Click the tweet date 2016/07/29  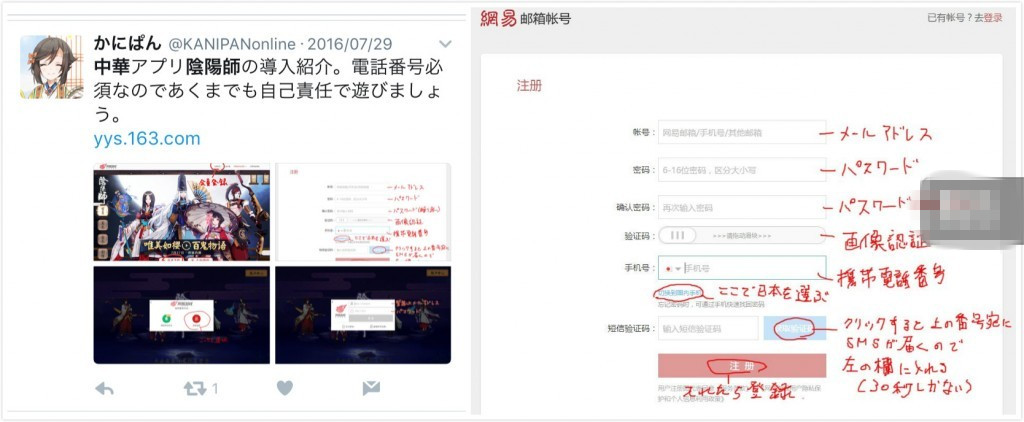349,44
